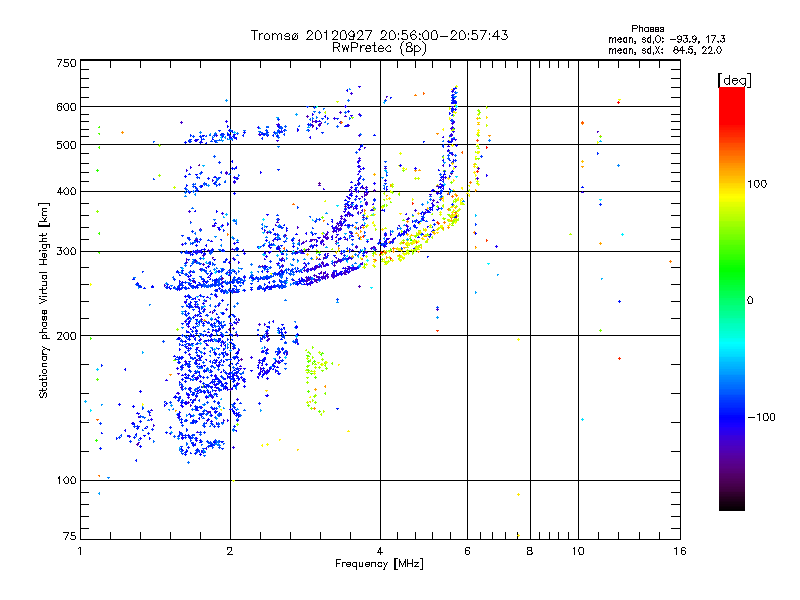Click height axis tick label "400"

(x=66, y=191)
